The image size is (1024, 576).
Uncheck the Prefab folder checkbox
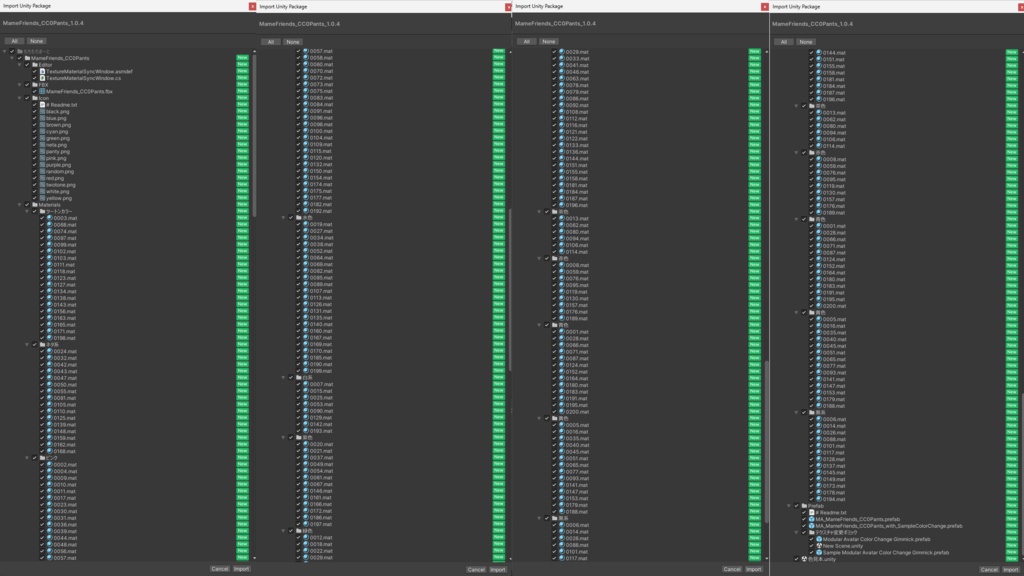797,505
